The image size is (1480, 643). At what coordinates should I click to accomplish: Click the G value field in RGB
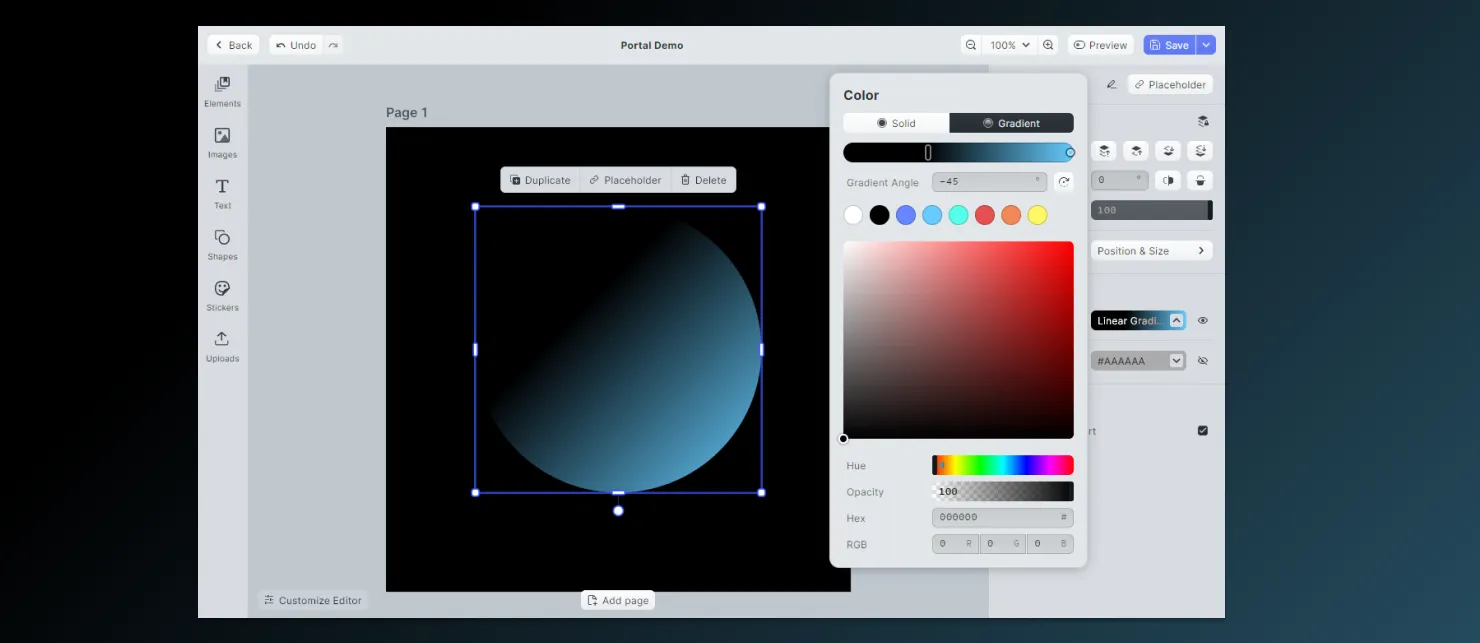tap(1003, 544)
